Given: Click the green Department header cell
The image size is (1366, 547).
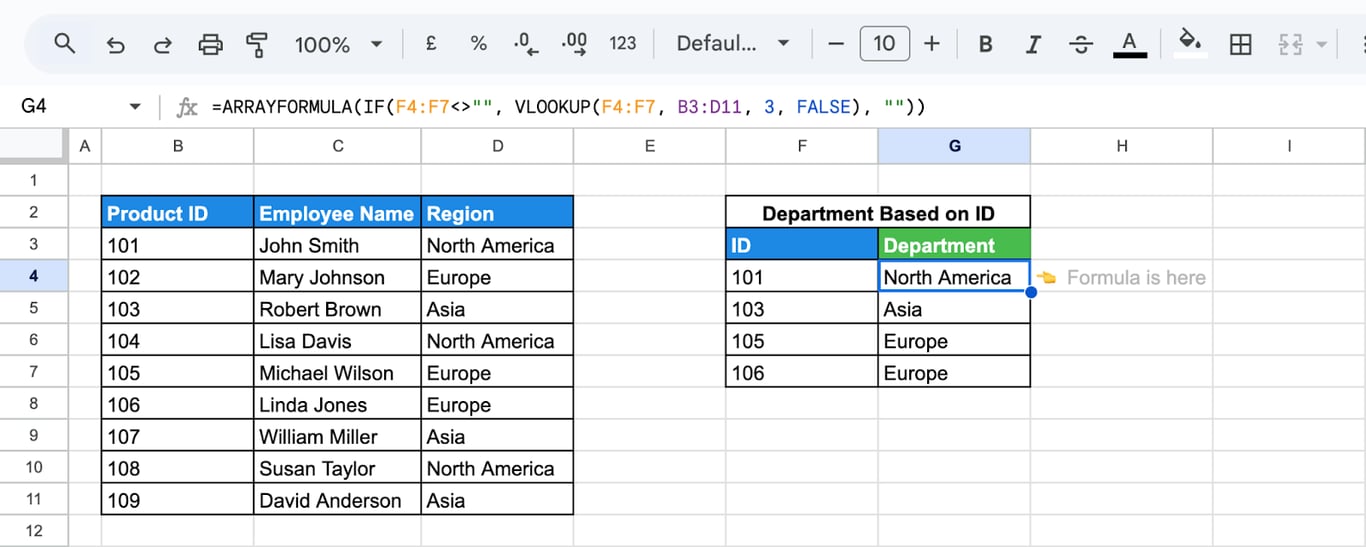Looking at the screenshot, I should pos(954,245).
